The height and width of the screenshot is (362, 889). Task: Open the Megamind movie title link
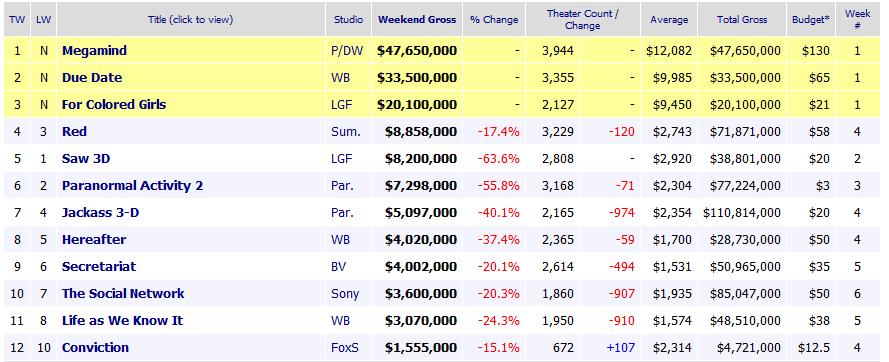tap(94, 51)
